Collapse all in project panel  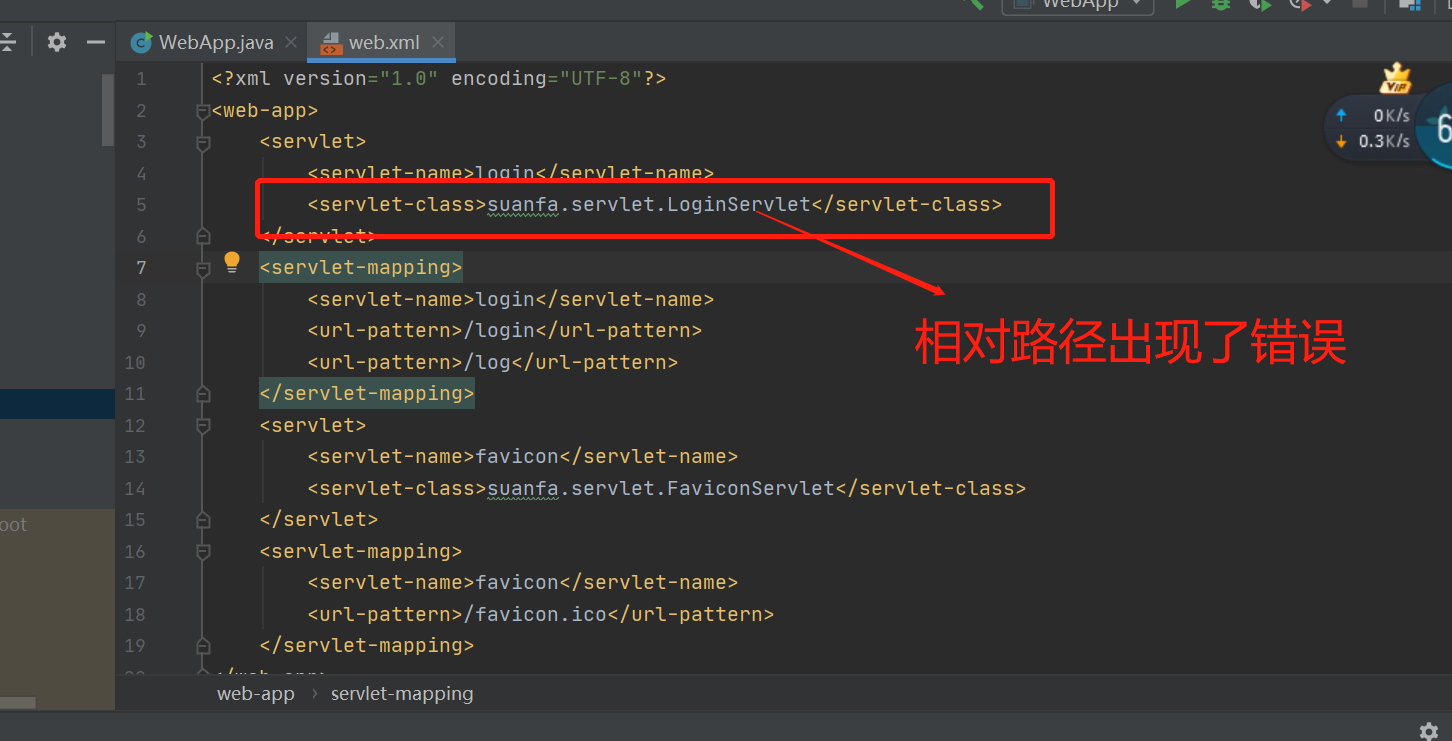click(8, 42)
